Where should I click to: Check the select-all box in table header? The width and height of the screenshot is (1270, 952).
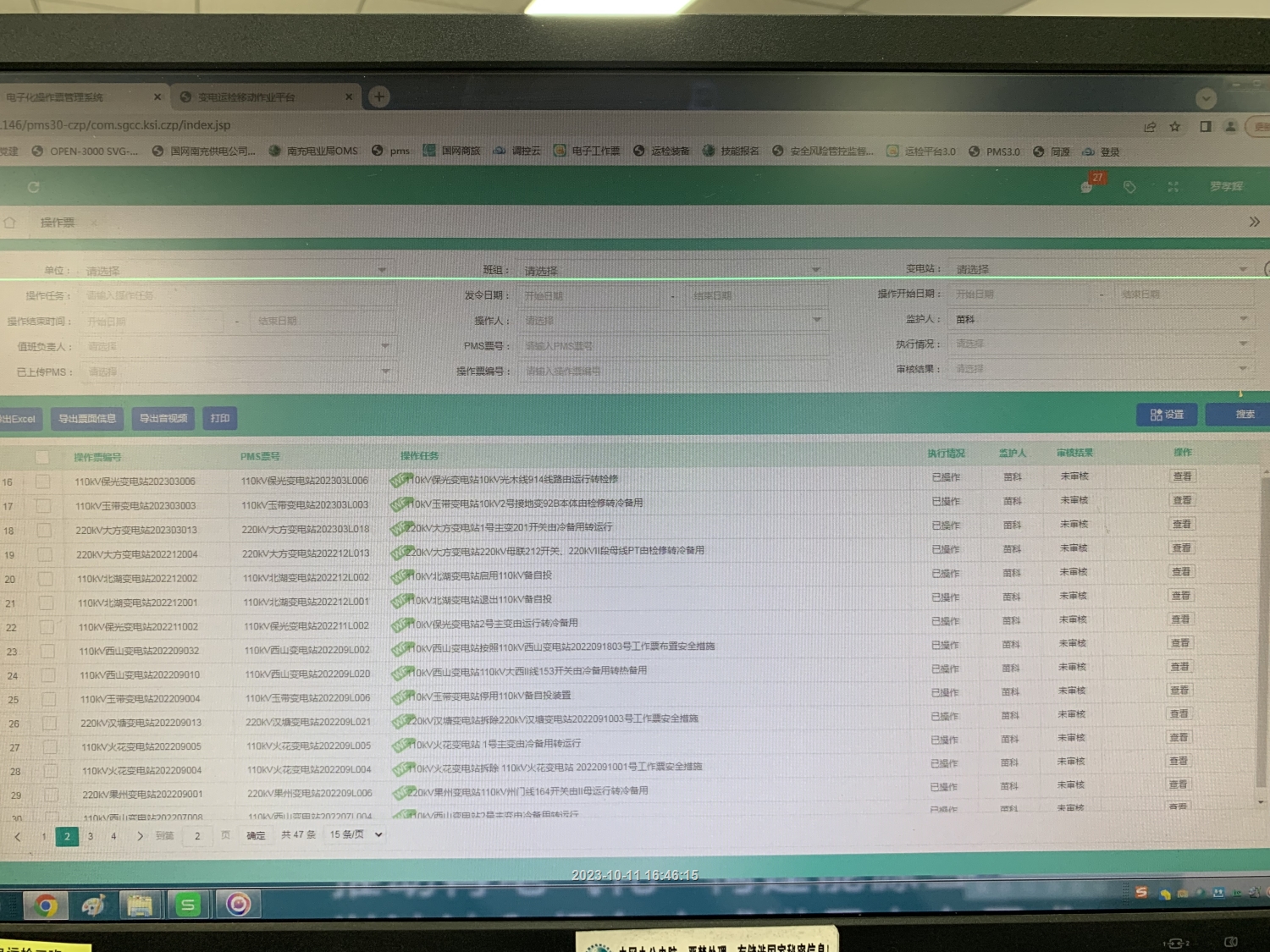(42, 457)
